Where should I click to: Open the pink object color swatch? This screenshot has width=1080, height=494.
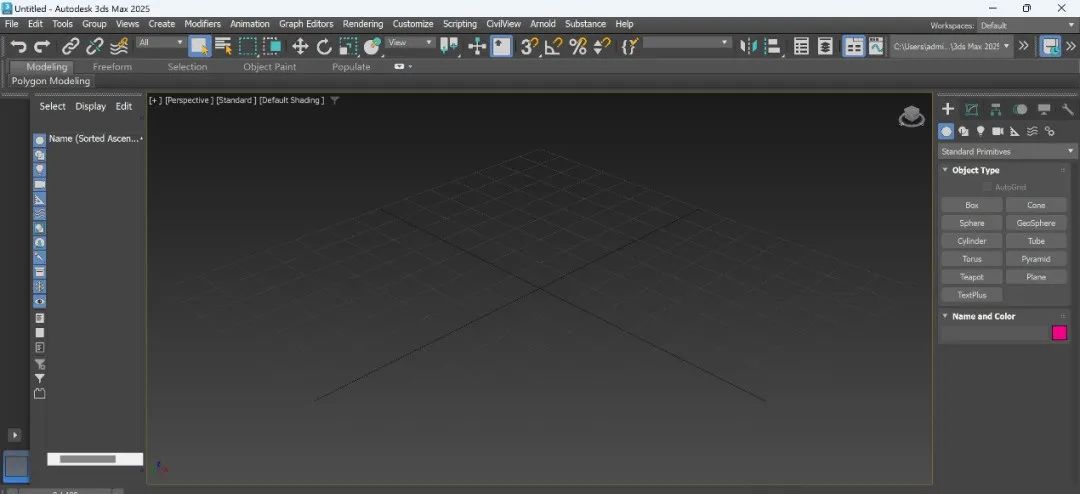(1059, 333)
